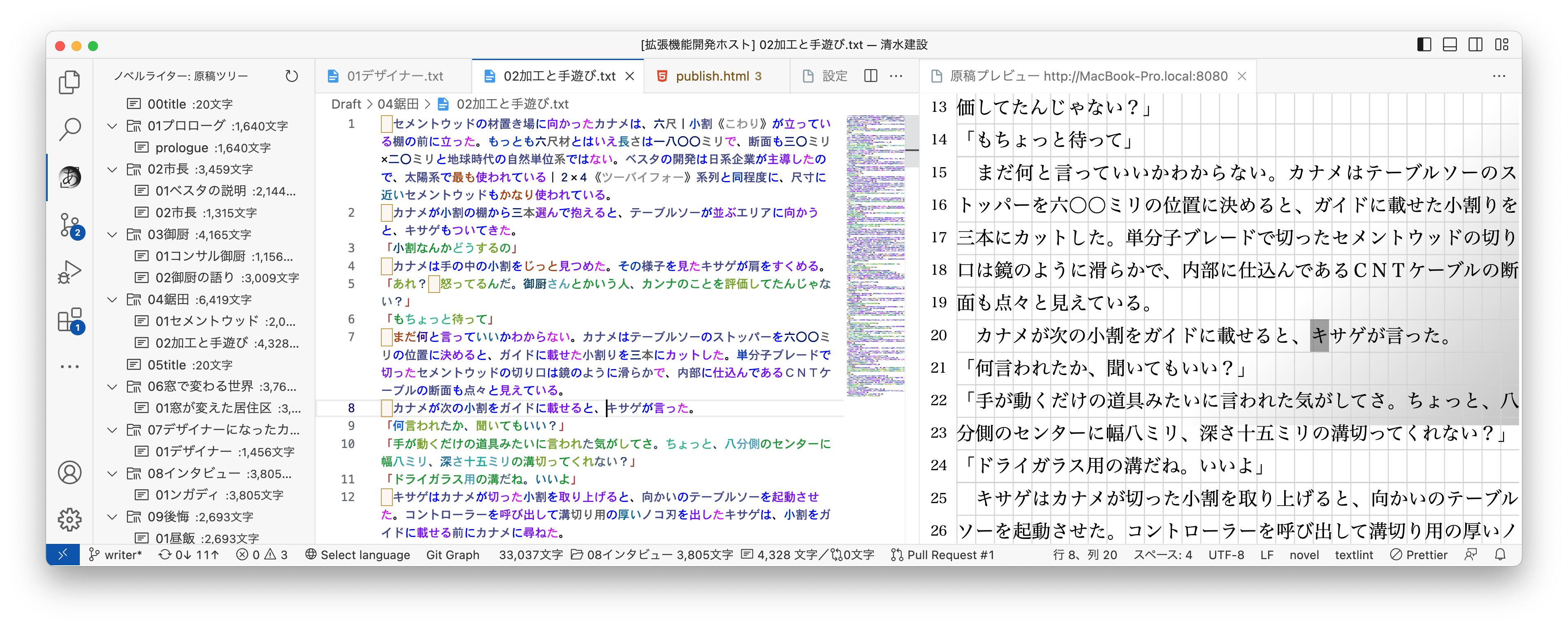Open Git Graph from the status bar
The image size is (1568, 627).
pyautogui.click(x=453, y=555)
